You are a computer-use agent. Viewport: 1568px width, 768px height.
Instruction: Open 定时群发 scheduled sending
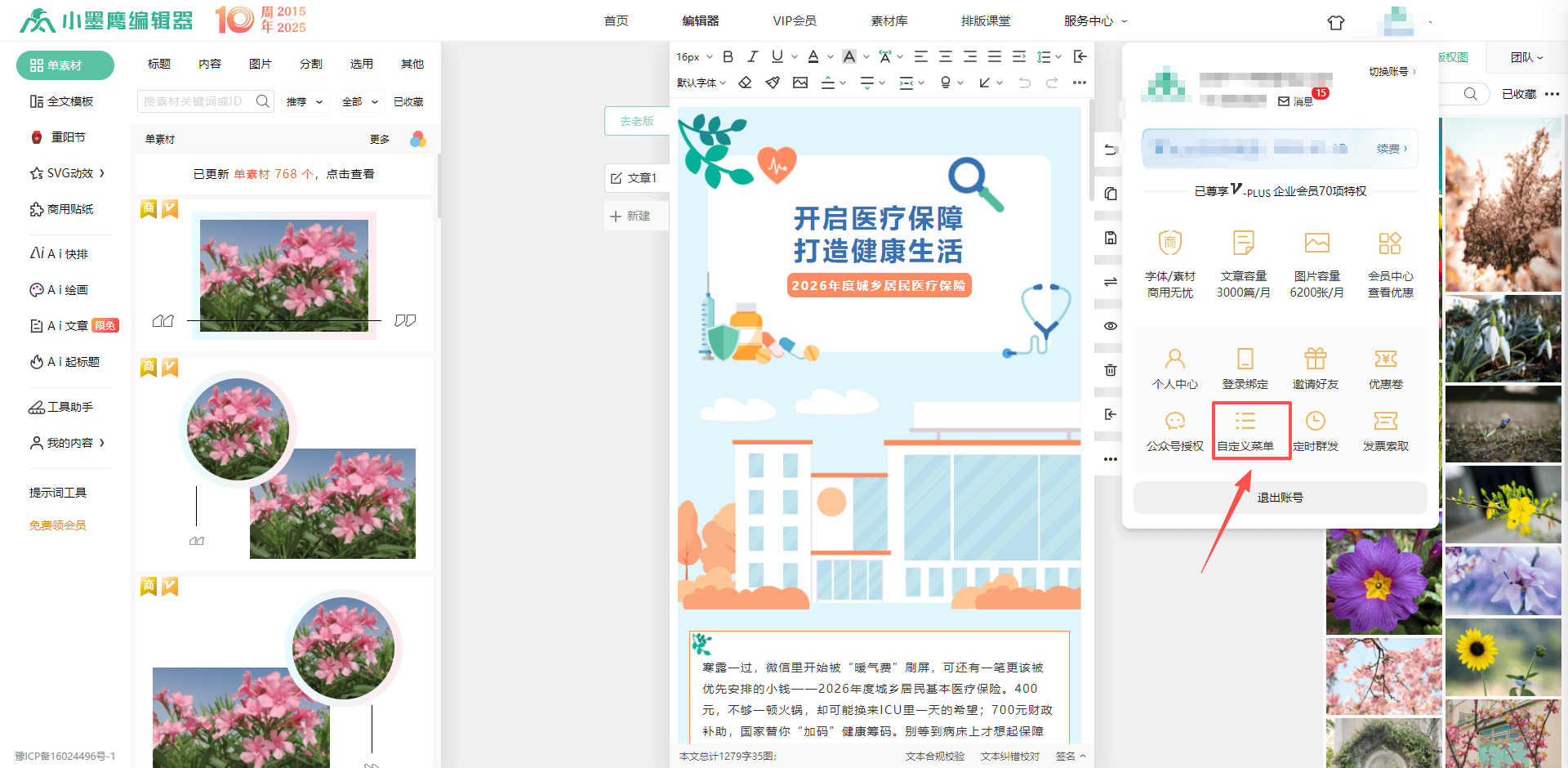(x=1315, y=431)
